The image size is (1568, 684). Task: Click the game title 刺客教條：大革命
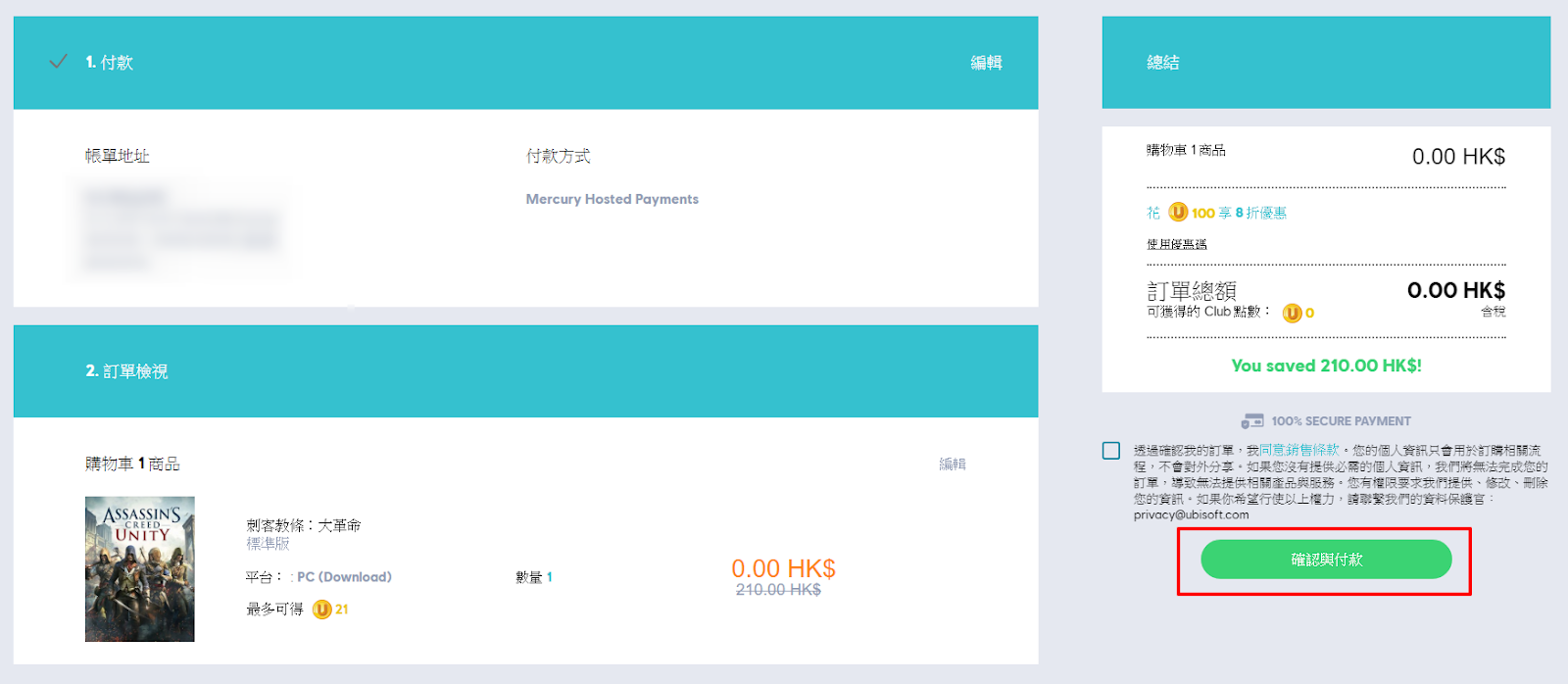click(304, 525)
